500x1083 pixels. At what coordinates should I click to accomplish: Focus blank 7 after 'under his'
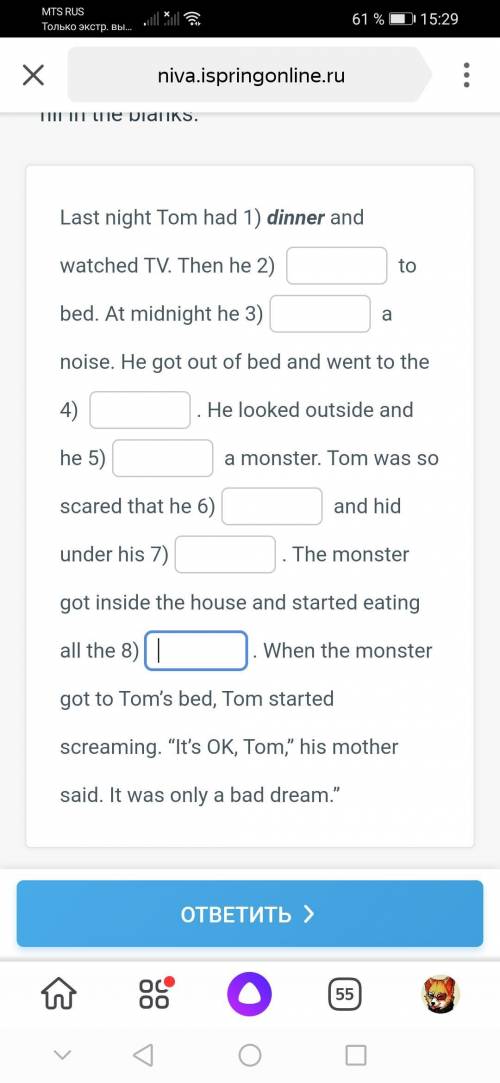(225, 554)
